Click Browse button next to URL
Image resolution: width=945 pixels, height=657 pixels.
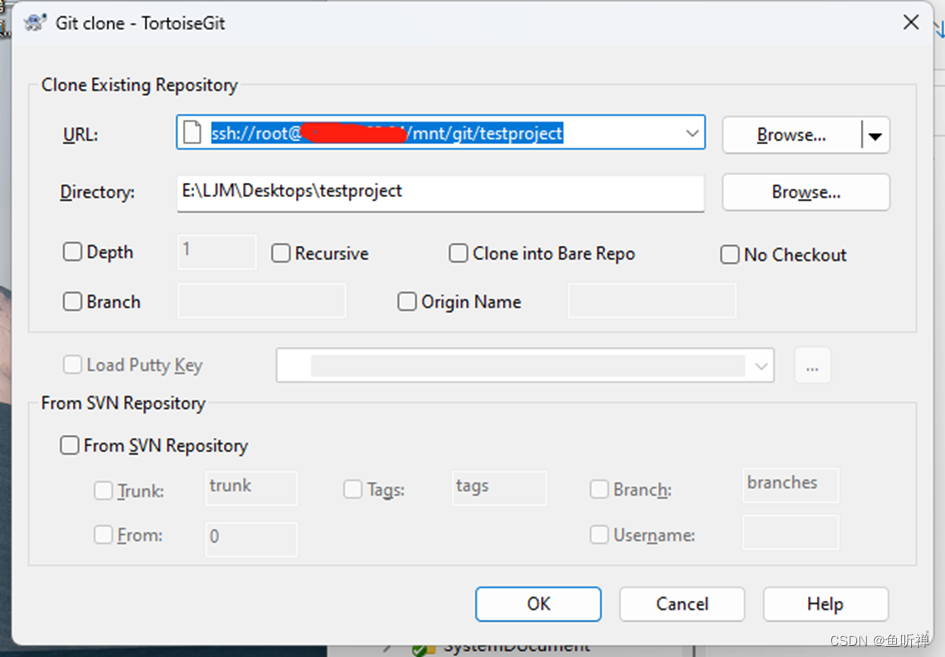pos(791,135)
